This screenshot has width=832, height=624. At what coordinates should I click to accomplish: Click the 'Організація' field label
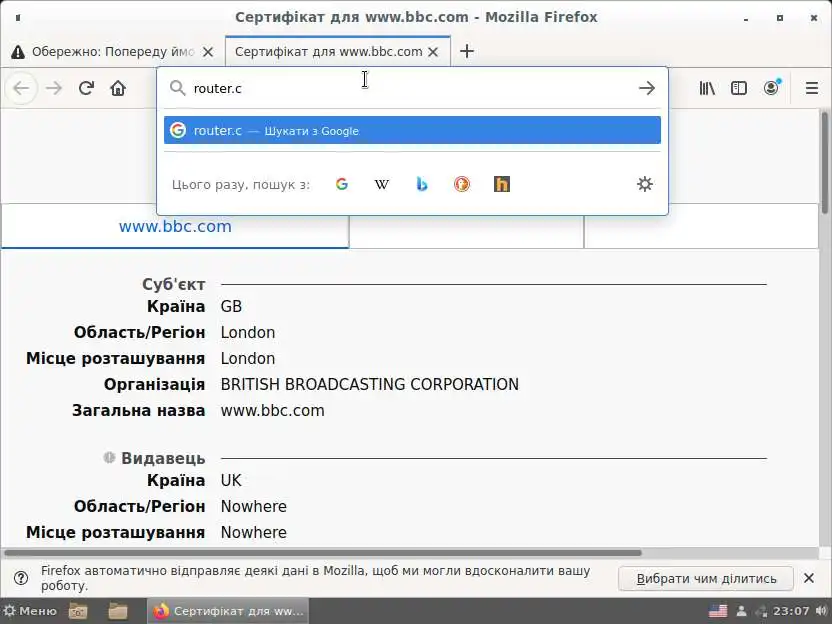pyautogui.click(x=154, y=384)
